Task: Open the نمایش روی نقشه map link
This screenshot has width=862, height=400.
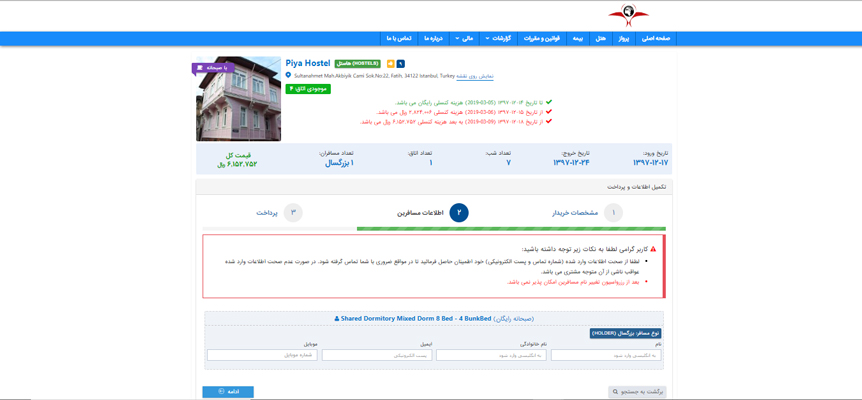Action: coord(475,76)
